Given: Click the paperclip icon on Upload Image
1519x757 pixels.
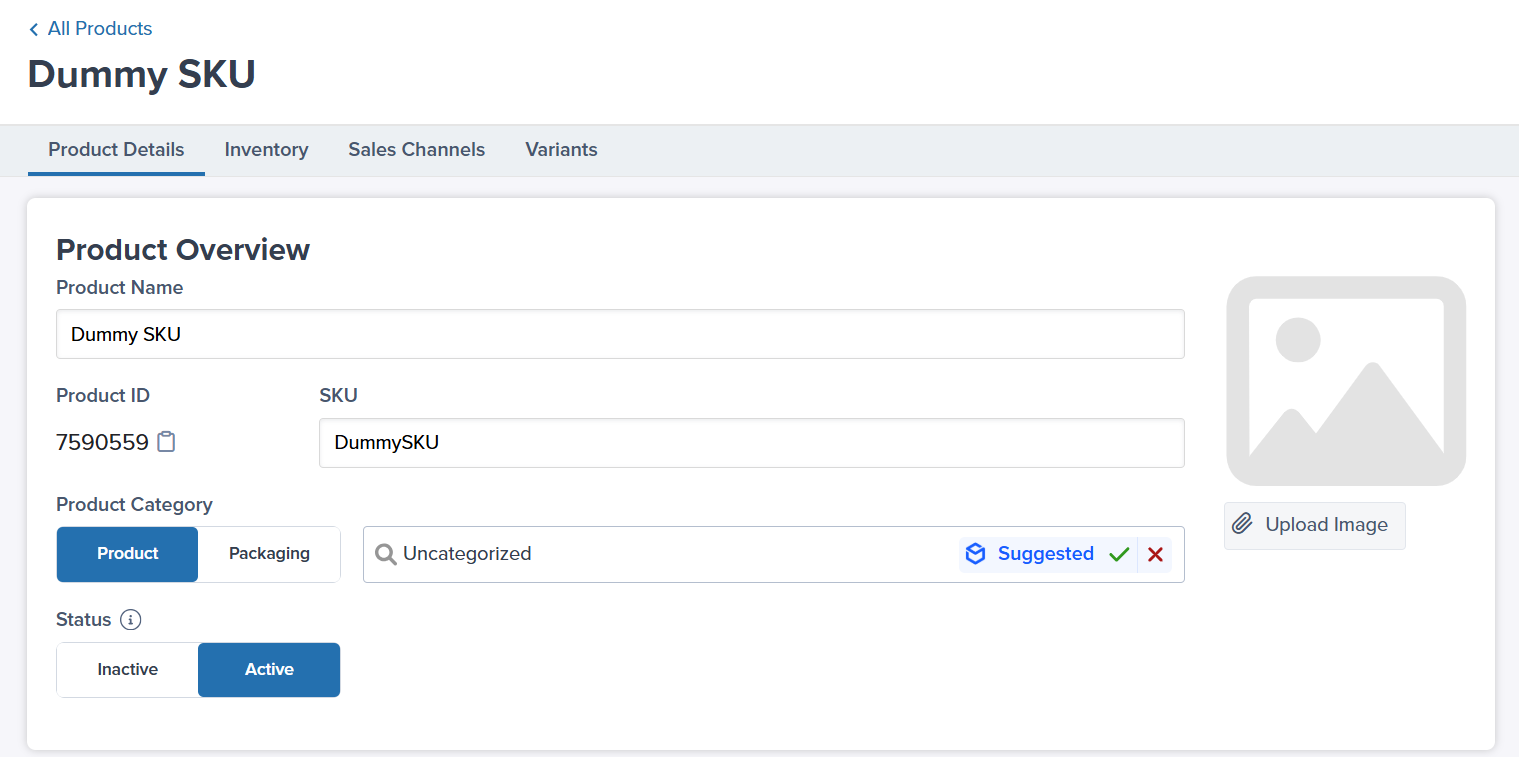Looking at the screenshot, I should (x=1243, y=524).
